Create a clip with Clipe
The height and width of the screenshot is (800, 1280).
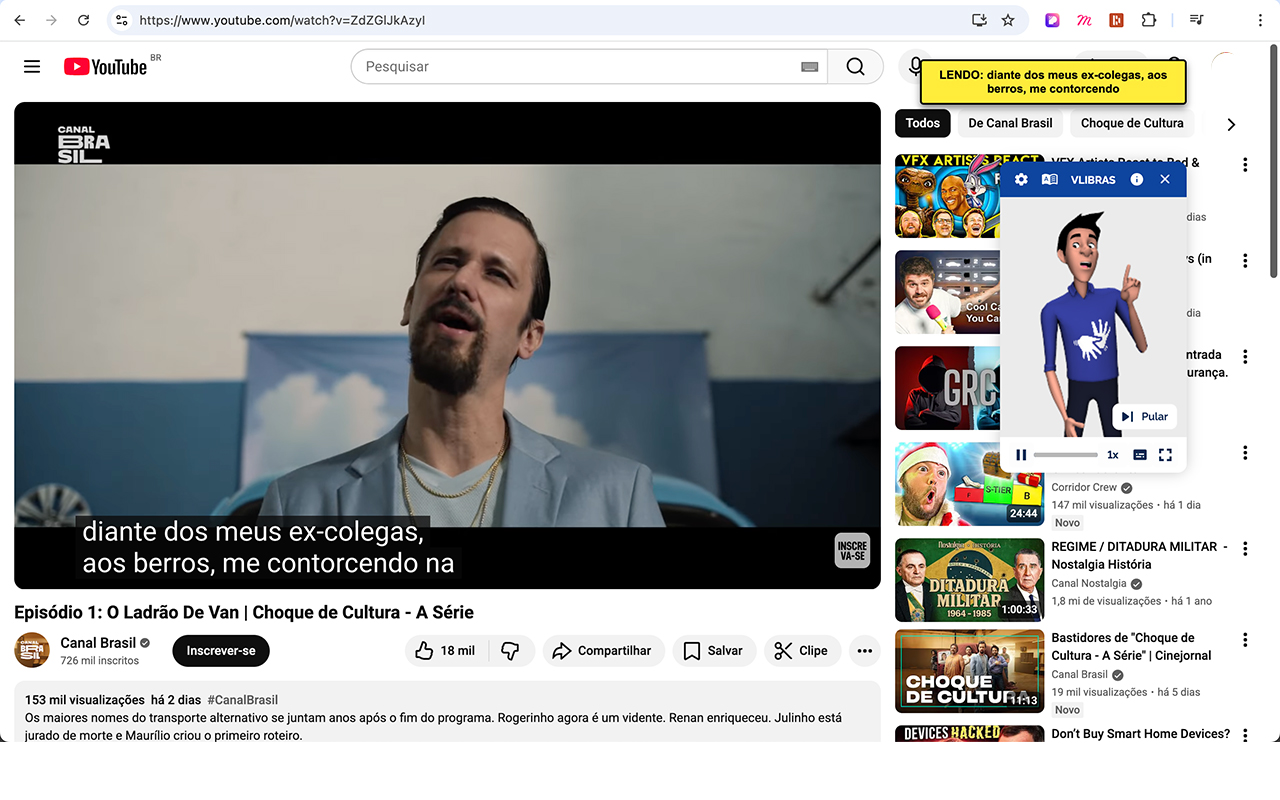(x=802, y=651)
